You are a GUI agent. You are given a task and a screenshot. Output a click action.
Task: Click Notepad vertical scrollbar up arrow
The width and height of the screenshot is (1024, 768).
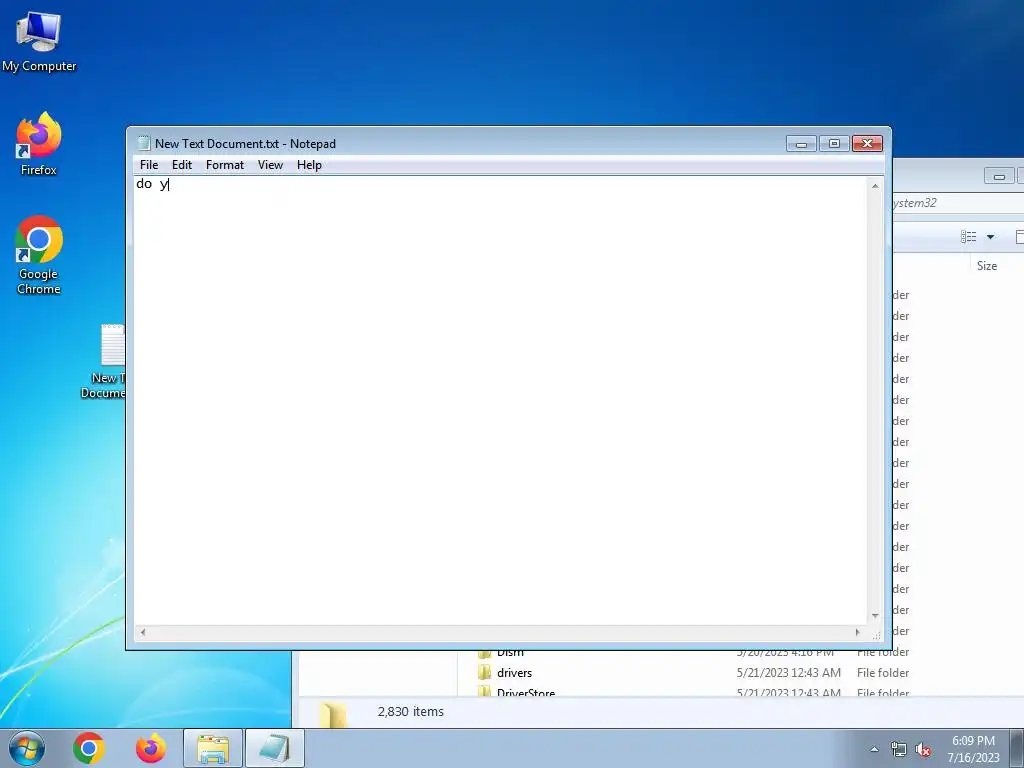pyautogui.click(x=875, y=186)
